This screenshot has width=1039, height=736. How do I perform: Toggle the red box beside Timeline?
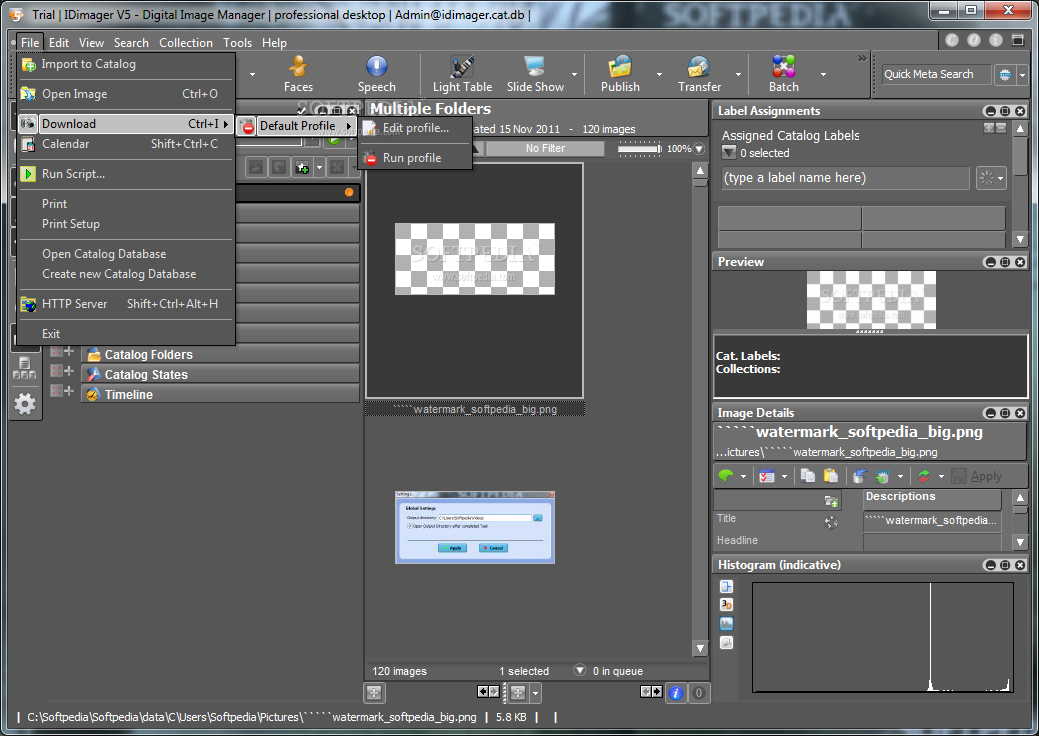pyautogui.click(x=56, y=391)
